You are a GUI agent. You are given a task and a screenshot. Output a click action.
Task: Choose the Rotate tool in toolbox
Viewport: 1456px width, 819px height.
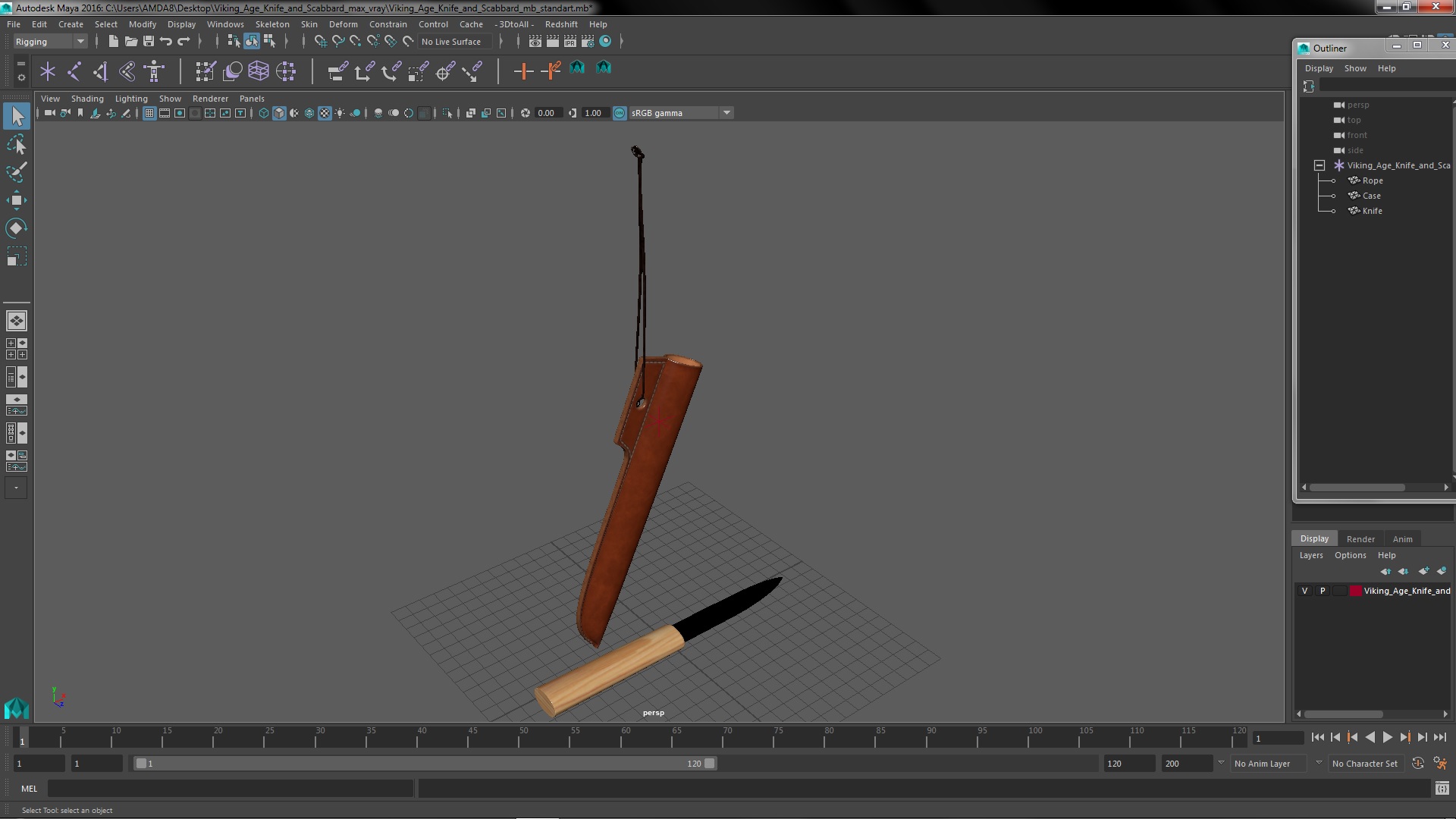17,228
